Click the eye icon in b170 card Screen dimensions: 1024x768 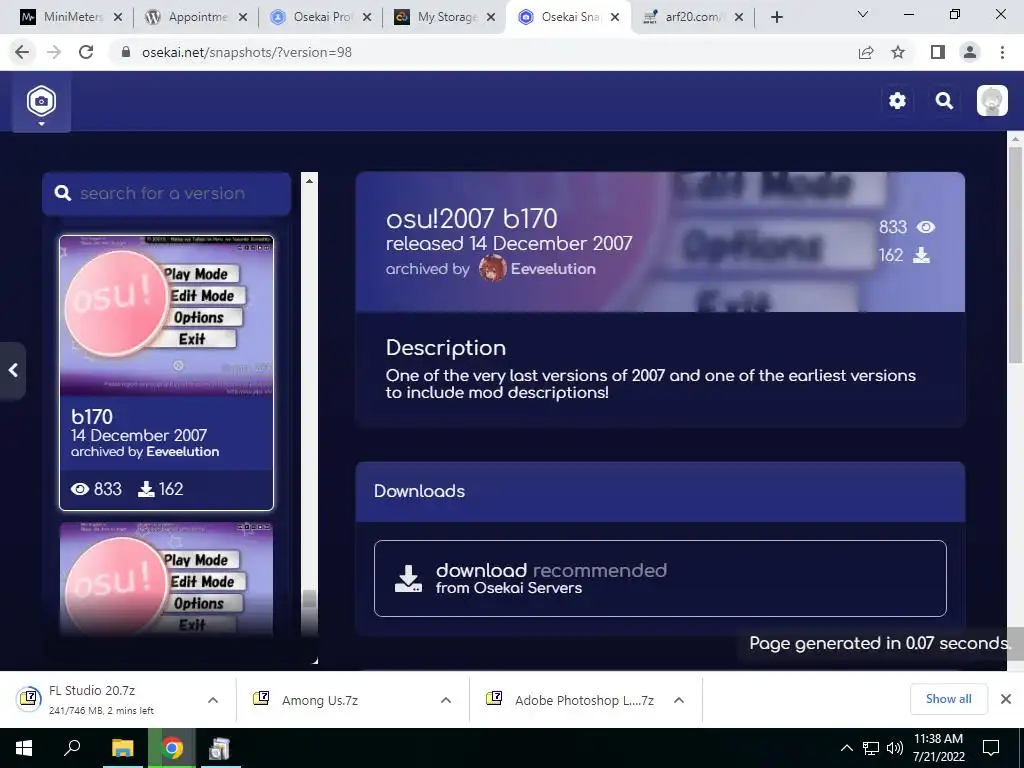(x=80, y=489)
